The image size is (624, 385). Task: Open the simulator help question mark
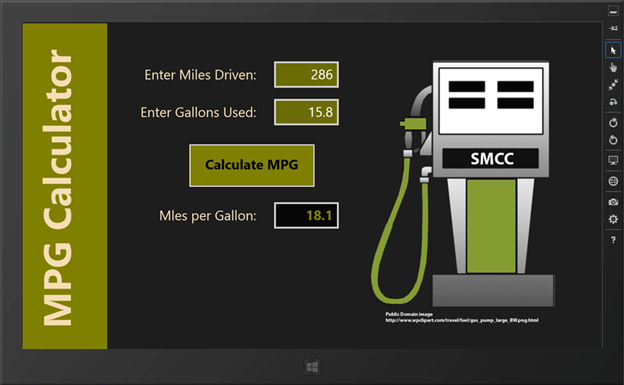(x=613, y=240)
